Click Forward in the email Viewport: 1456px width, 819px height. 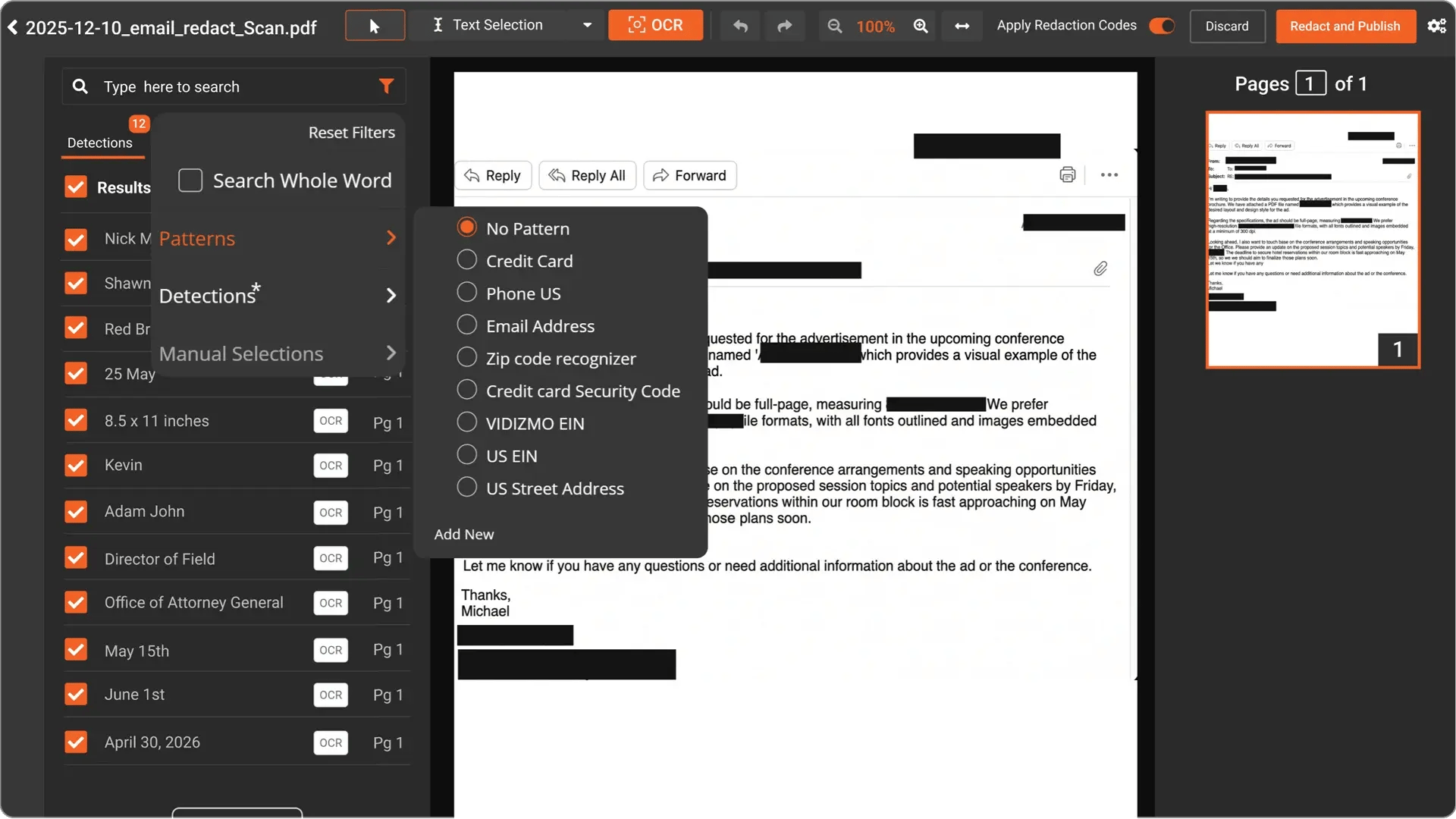pos(690,175)
